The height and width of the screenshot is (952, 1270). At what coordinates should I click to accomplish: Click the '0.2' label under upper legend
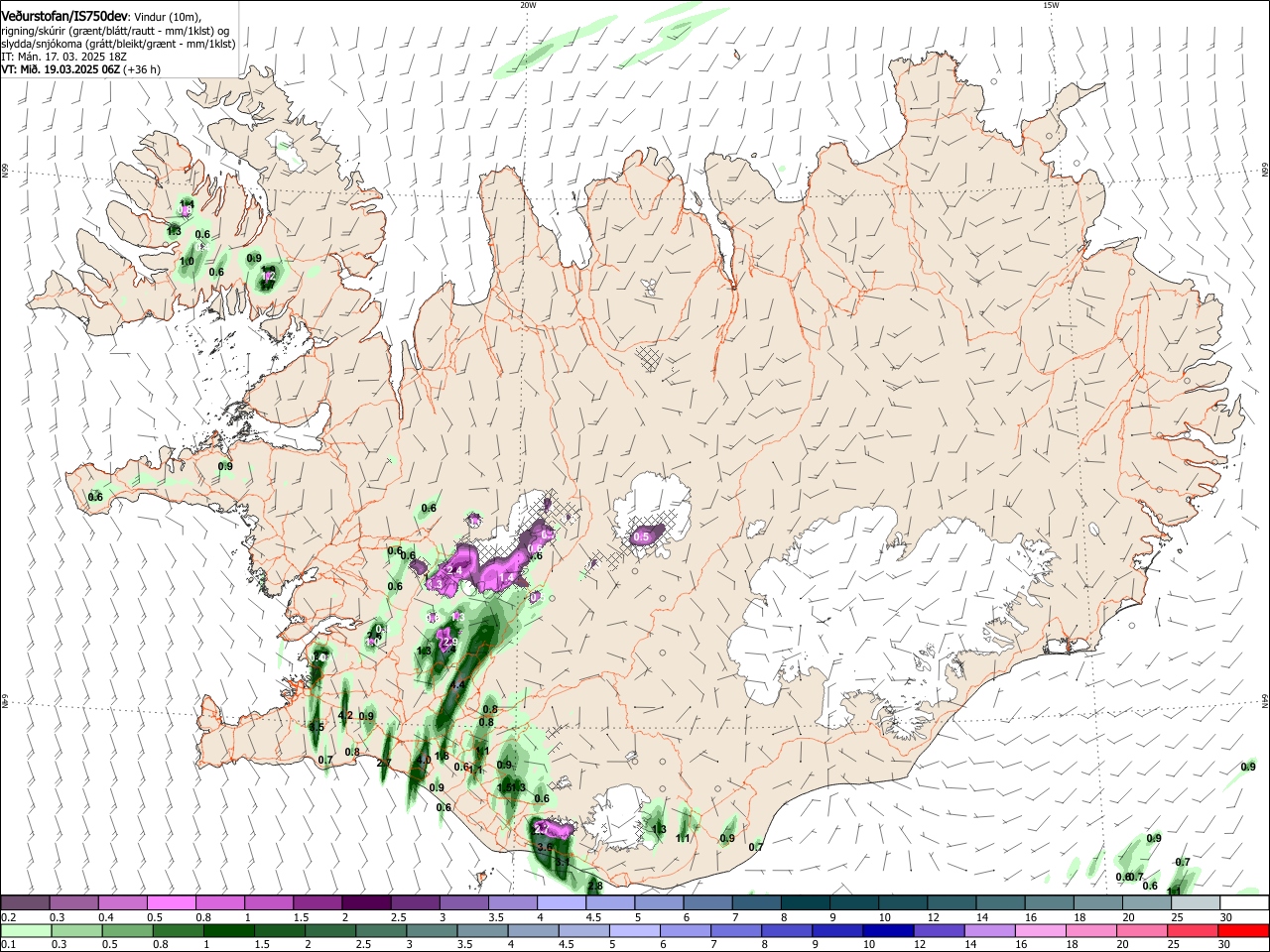tap(9, 917)
